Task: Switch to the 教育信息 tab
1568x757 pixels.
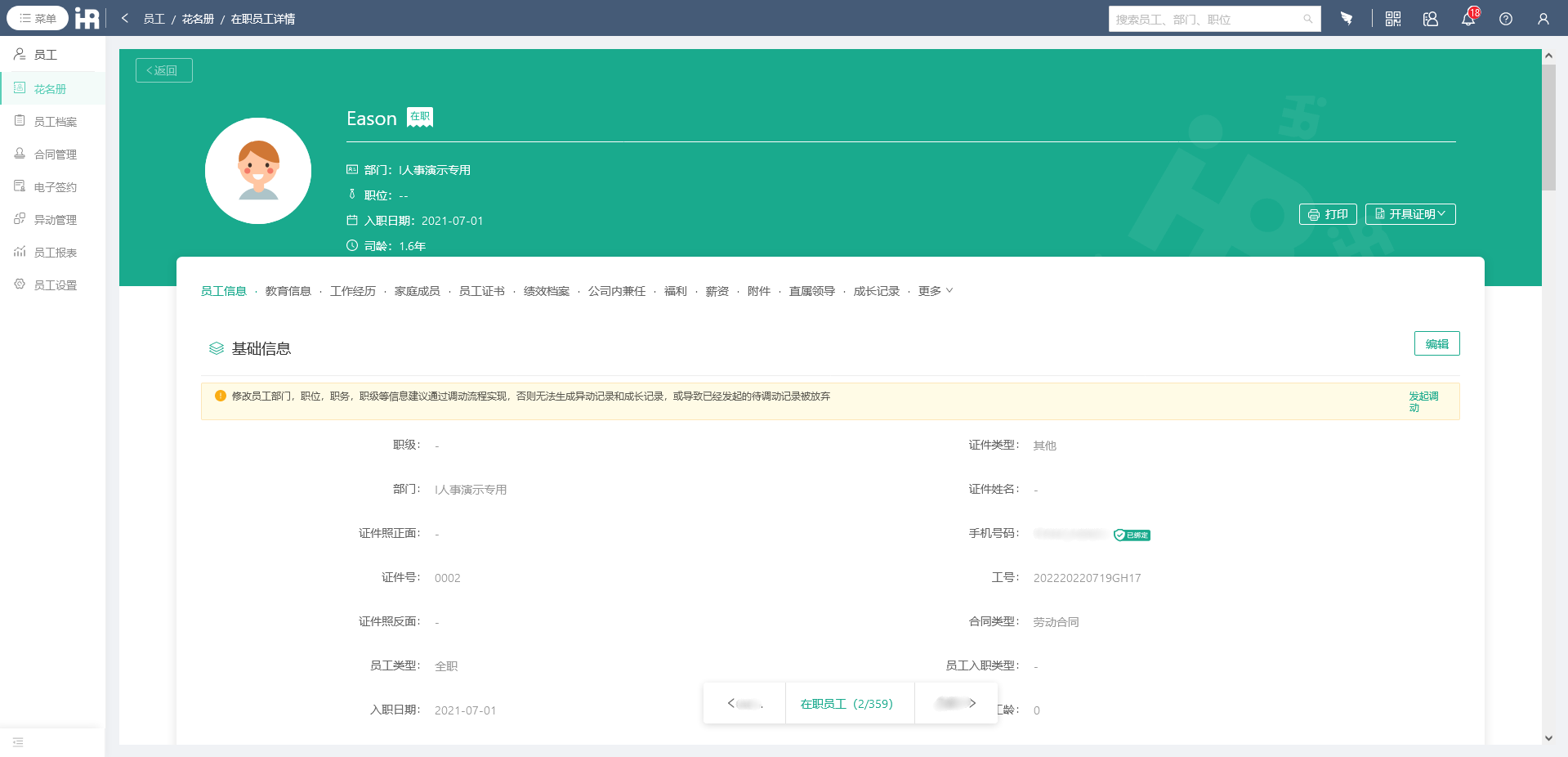Action: click(288, 290)
